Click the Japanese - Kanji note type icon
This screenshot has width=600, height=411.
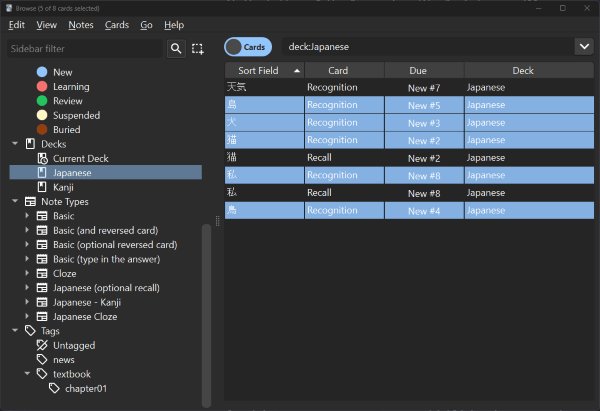(x=42, y=302)
